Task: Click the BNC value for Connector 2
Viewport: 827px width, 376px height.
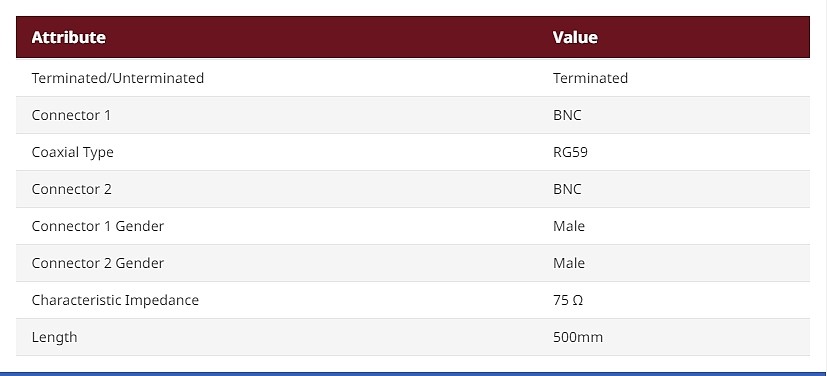Action: [567, 189]
